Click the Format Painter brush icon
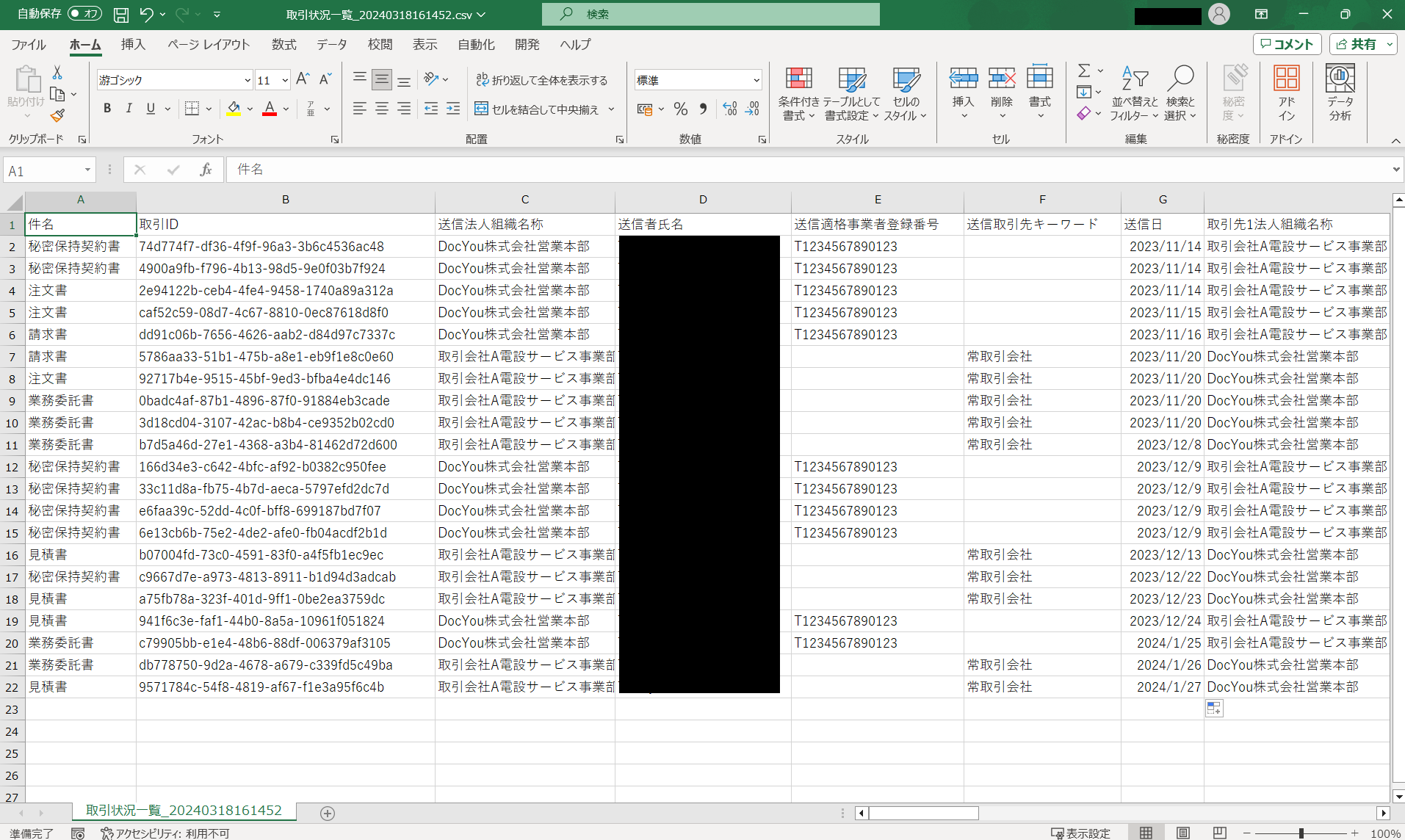The image size is (1405, 840). (57, 116)
